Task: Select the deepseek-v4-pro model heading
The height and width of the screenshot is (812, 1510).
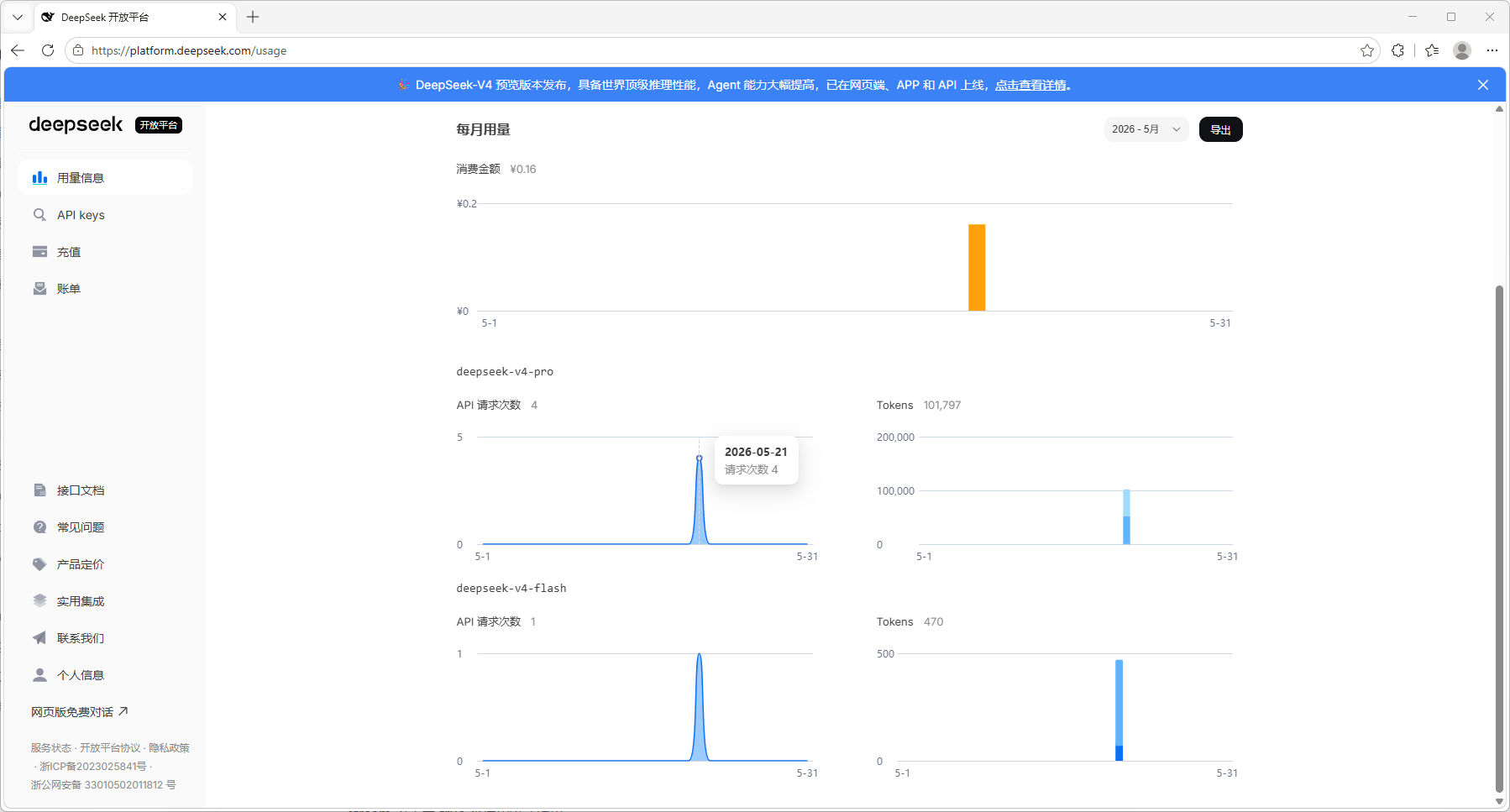Action: [505, 371]
